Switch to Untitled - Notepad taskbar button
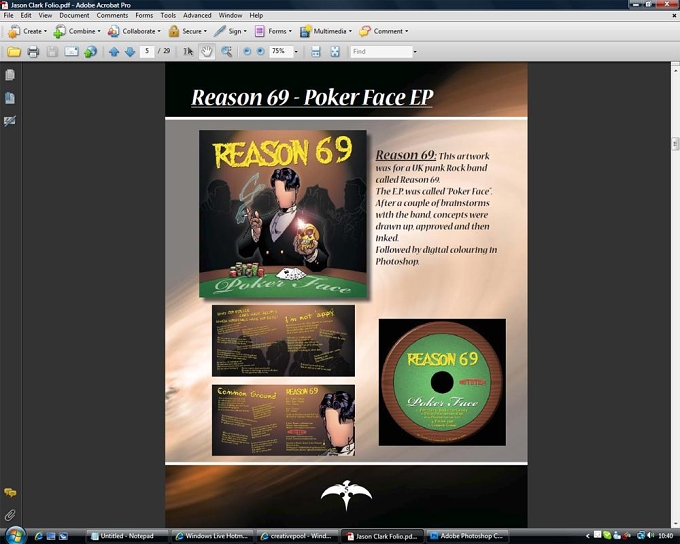680x544 pixels. tap(127, 536)
